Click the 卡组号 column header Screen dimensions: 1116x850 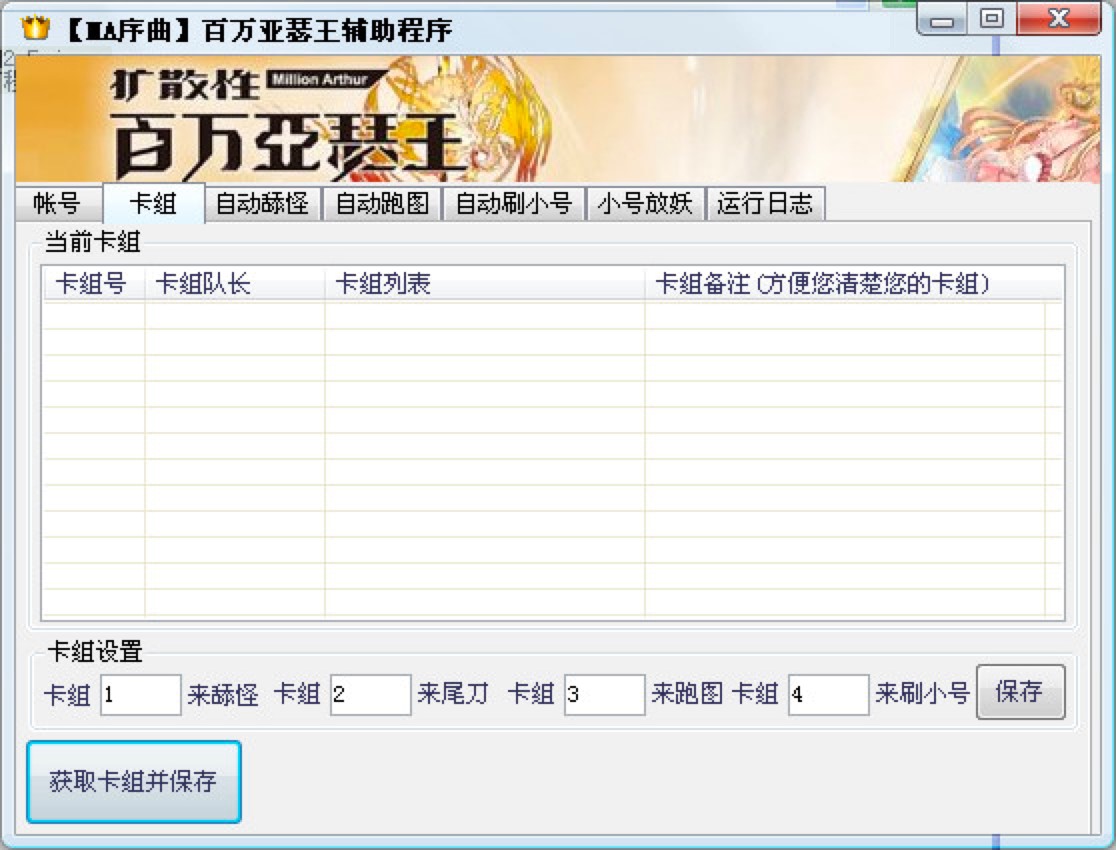[93, 283]
